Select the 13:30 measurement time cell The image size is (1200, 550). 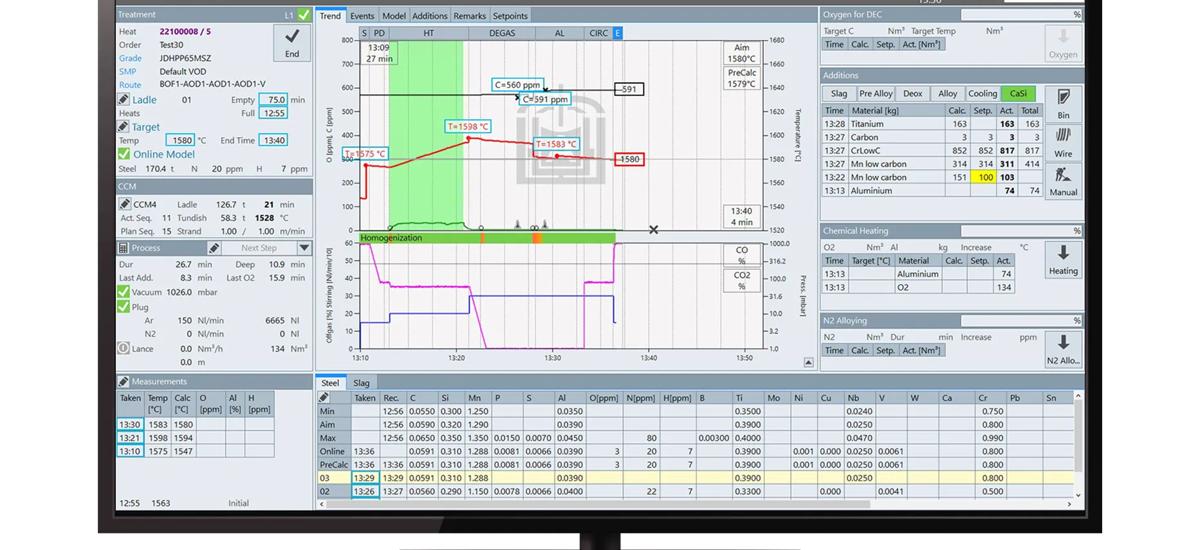tap(130, 425)
